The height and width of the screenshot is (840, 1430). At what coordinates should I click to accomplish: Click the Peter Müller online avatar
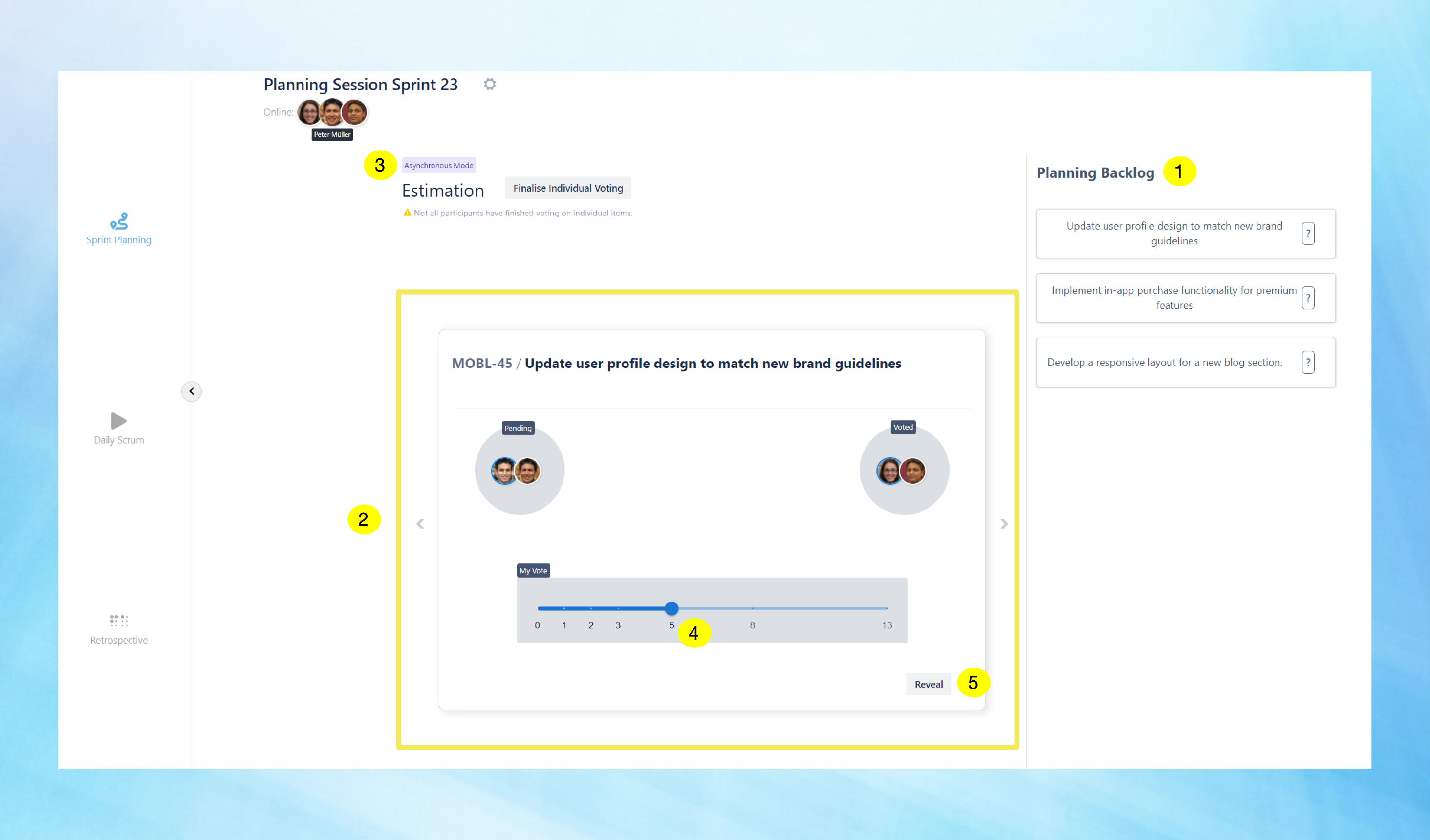point(332,112)
